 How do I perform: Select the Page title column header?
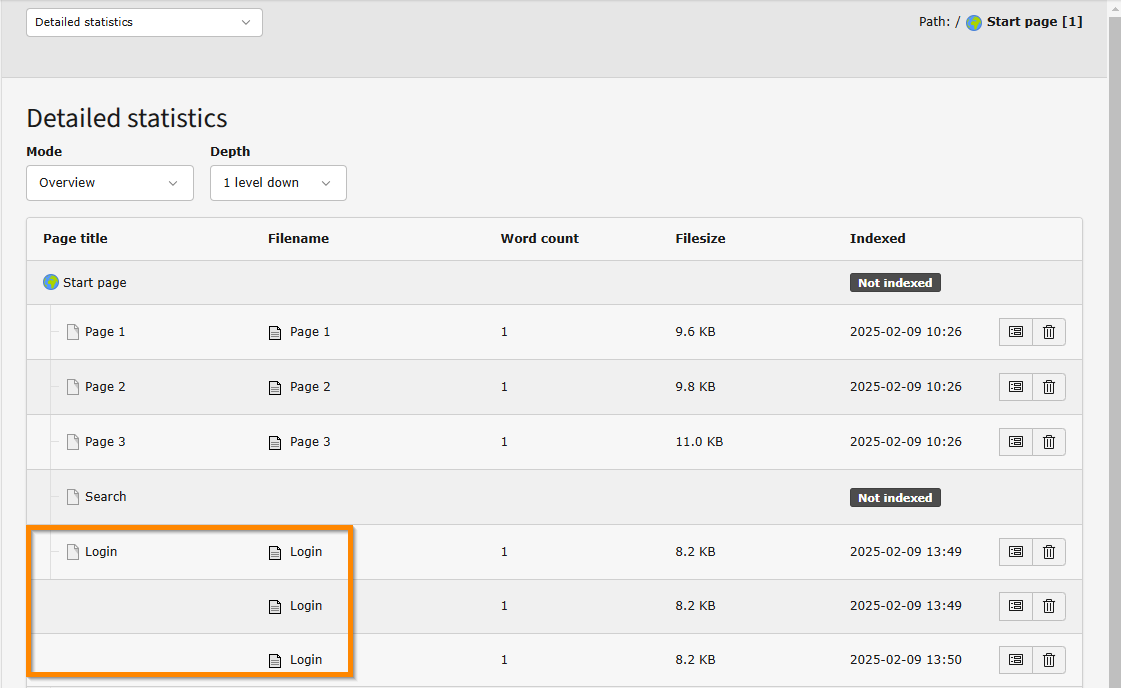point(75,238)
